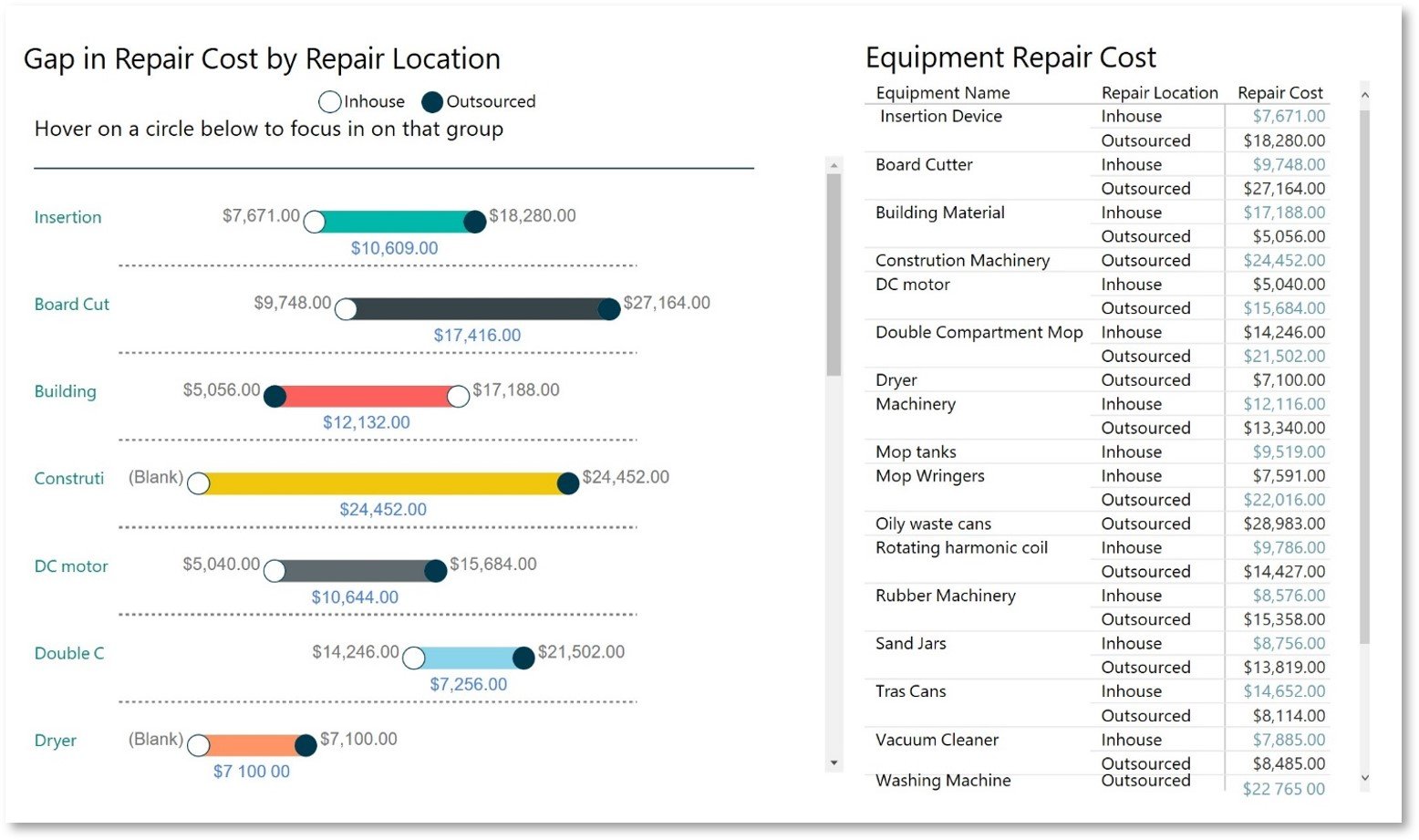The image size is (1419, 840).
Task: Click the Equipment Name column header
Action: coord(942,92)
